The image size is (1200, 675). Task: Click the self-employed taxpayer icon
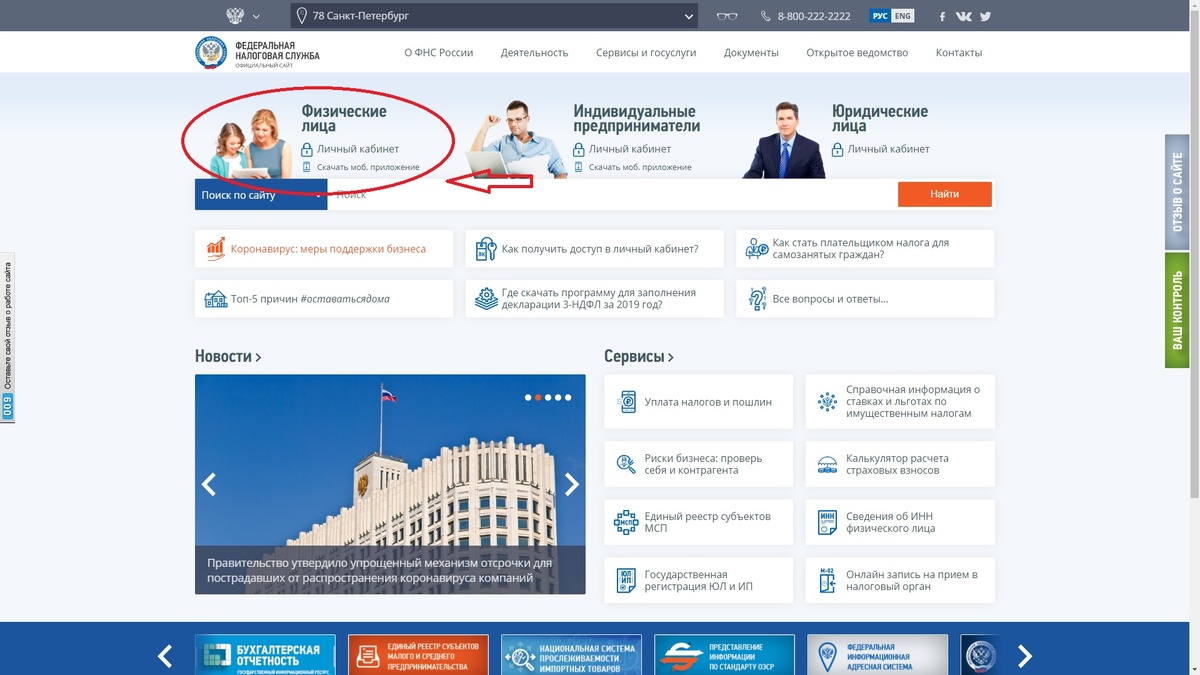pos(757,249)
